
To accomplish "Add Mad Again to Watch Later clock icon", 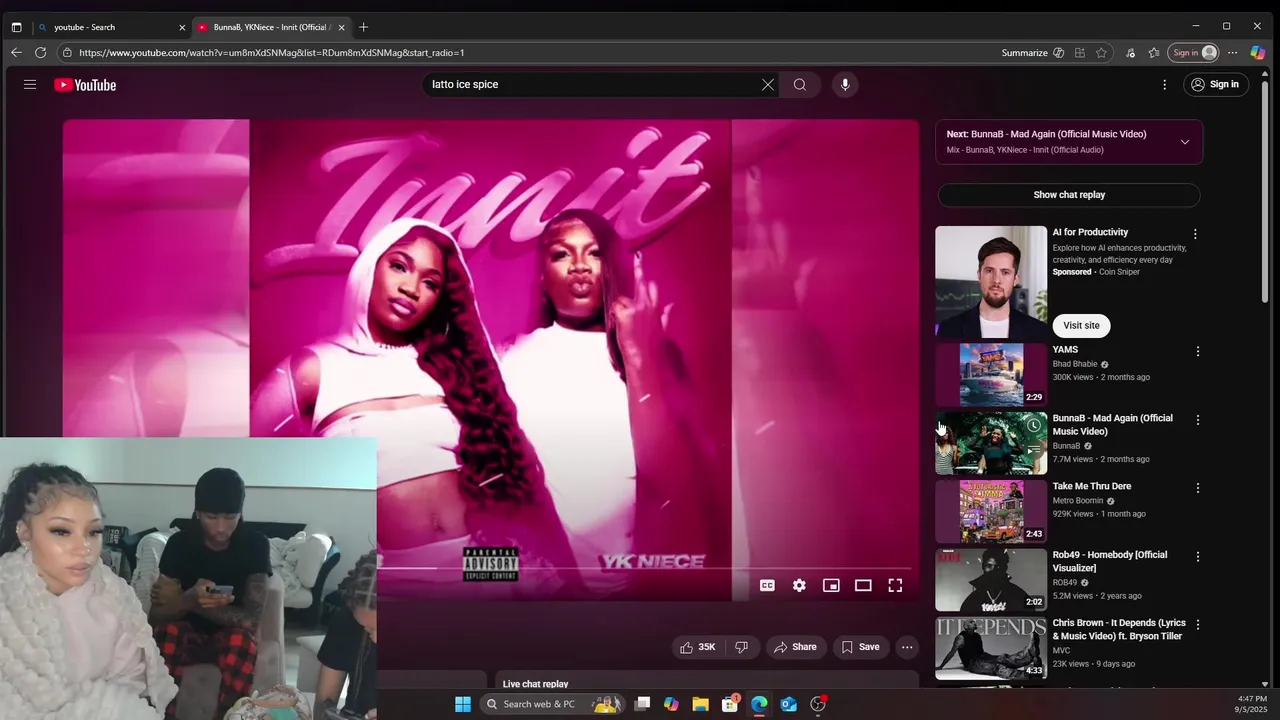I will [x=1033, y=426].
